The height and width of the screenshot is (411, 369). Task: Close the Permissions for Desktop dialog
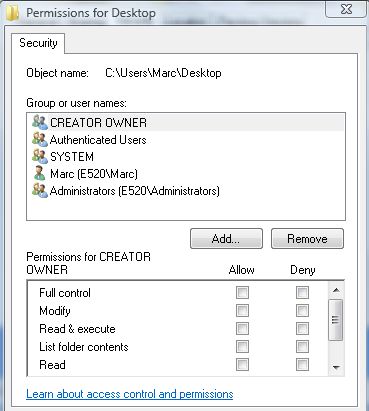coord(346,9)
